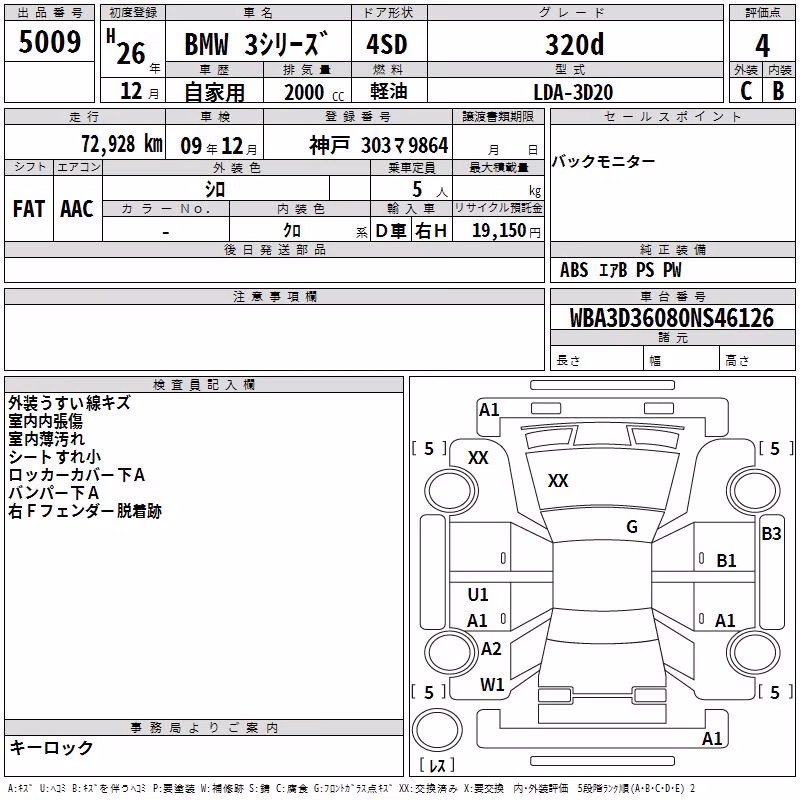Viewport: 800px width, 800px height.
Task: Click 検査員記入欄 header
Action: 204,385
